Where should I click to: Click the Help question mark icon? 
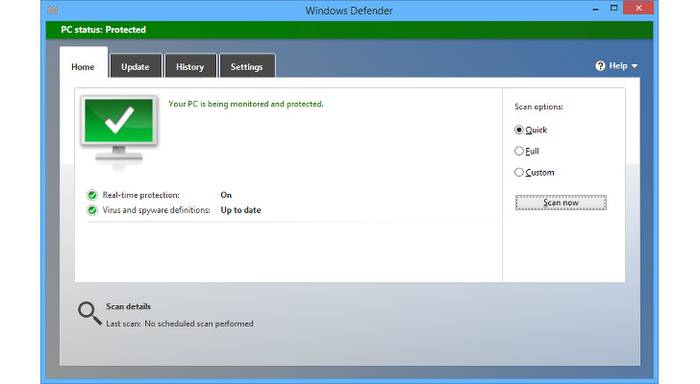pyautogui.click(x=600, y=66)
